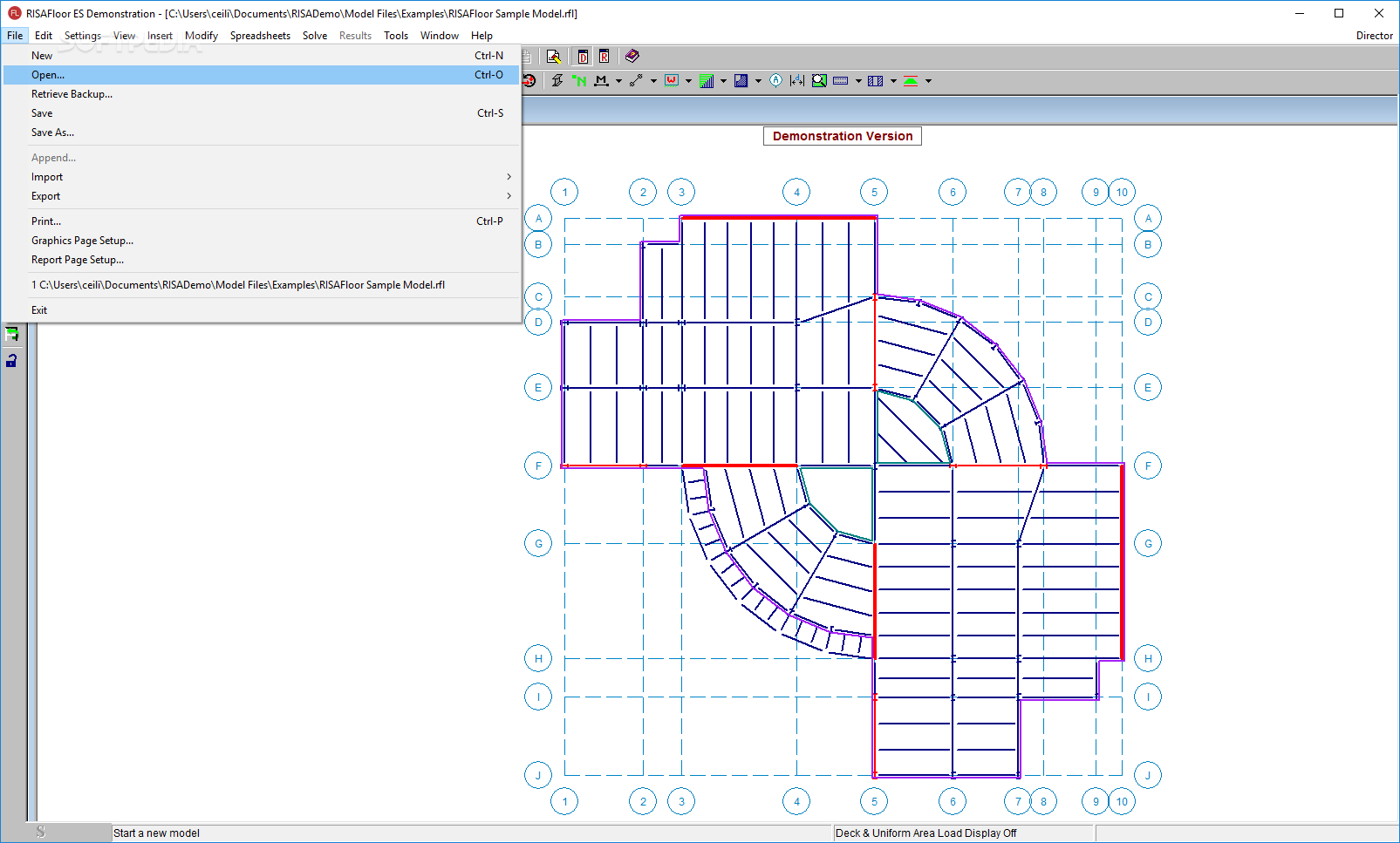The image size is (1400, 843).
Task: Open the View menu
Action: click(x=124, y=36)
